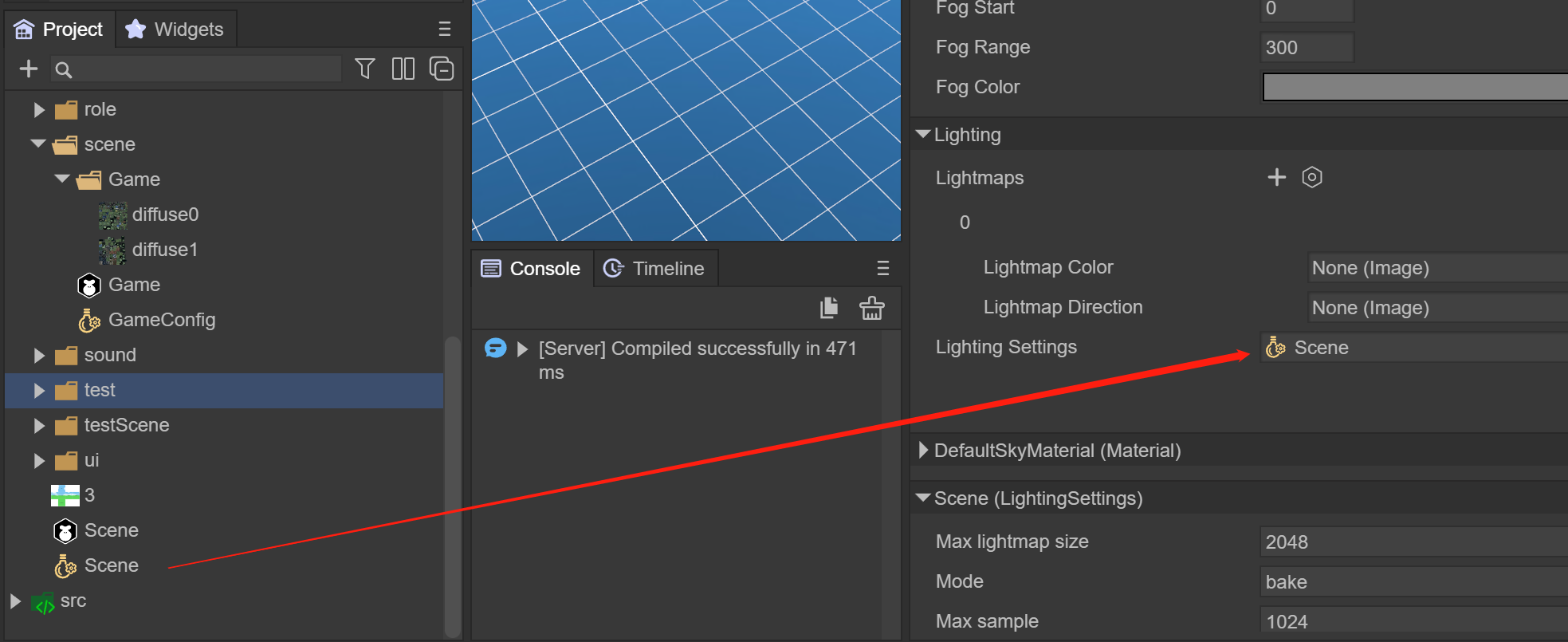Copy console logs with the copy icon
This screenshot has width=1568, height=642.
point(829,308)
